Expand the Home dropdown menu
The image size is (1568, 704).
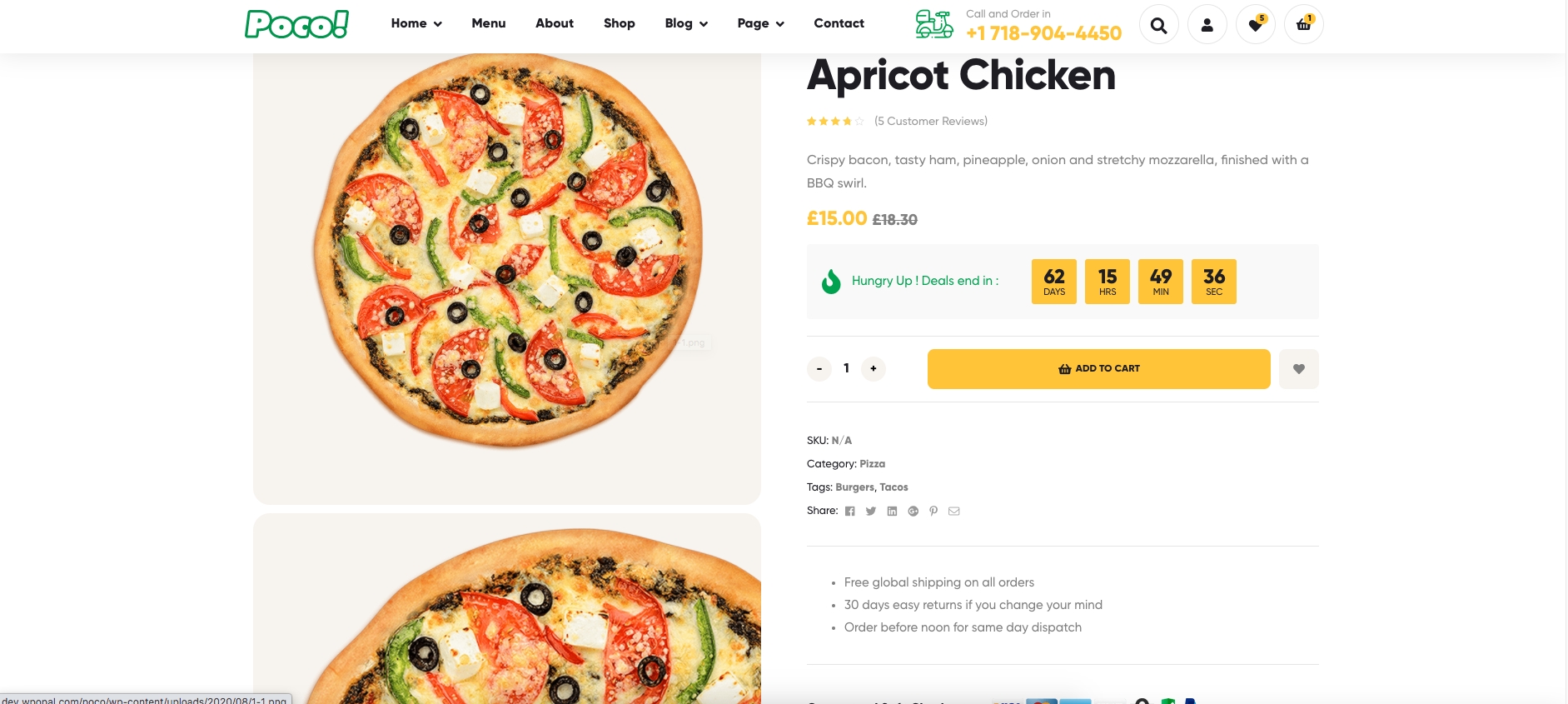[x=416, y=23]
